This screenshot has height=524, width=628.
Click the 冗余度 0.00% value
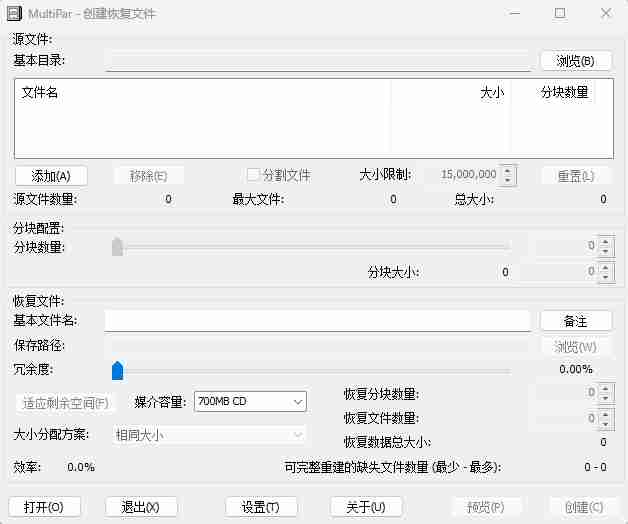point(576,369)
